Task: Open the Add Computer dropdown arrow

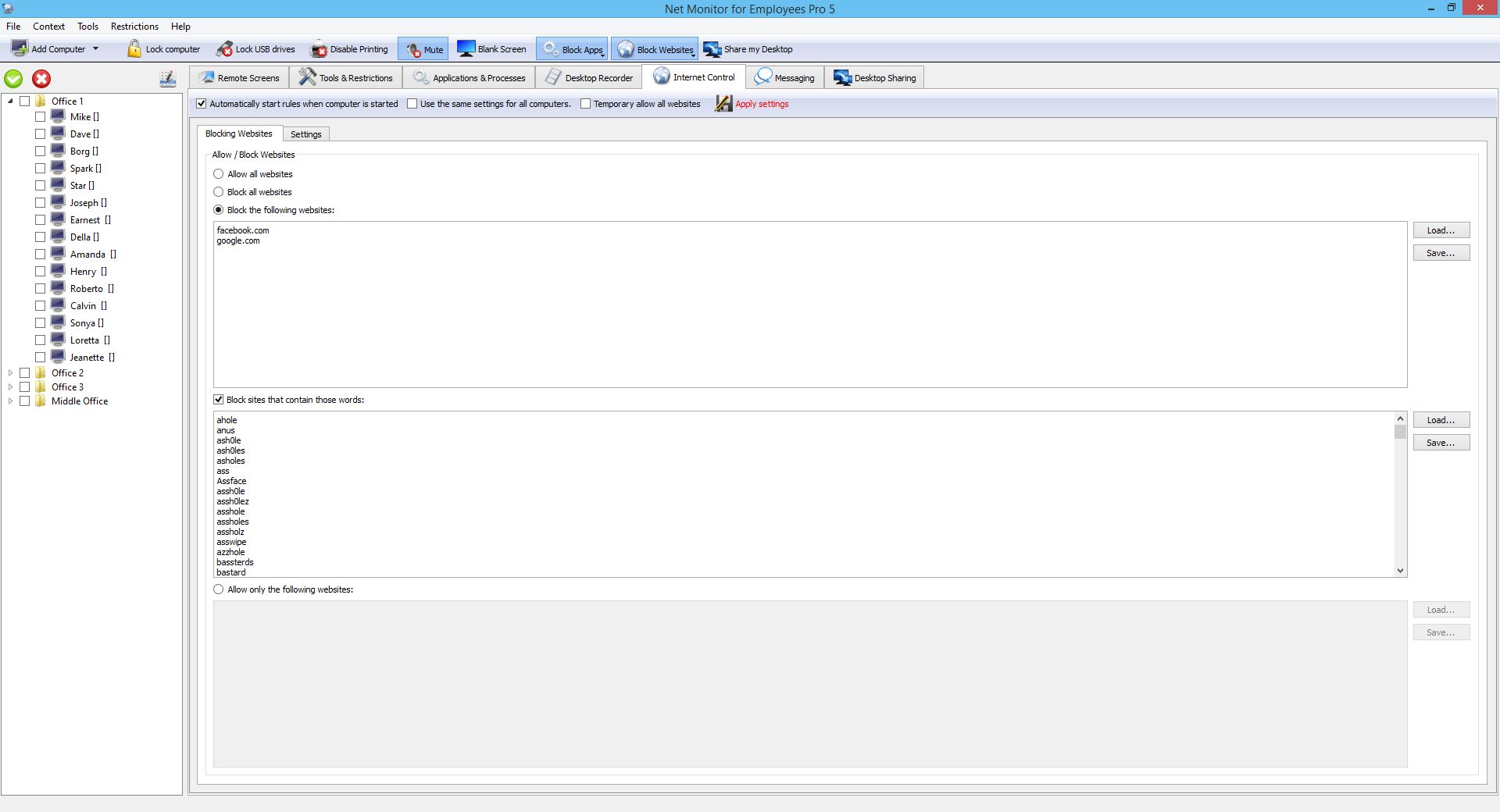Action: click(x=95, y=48)
